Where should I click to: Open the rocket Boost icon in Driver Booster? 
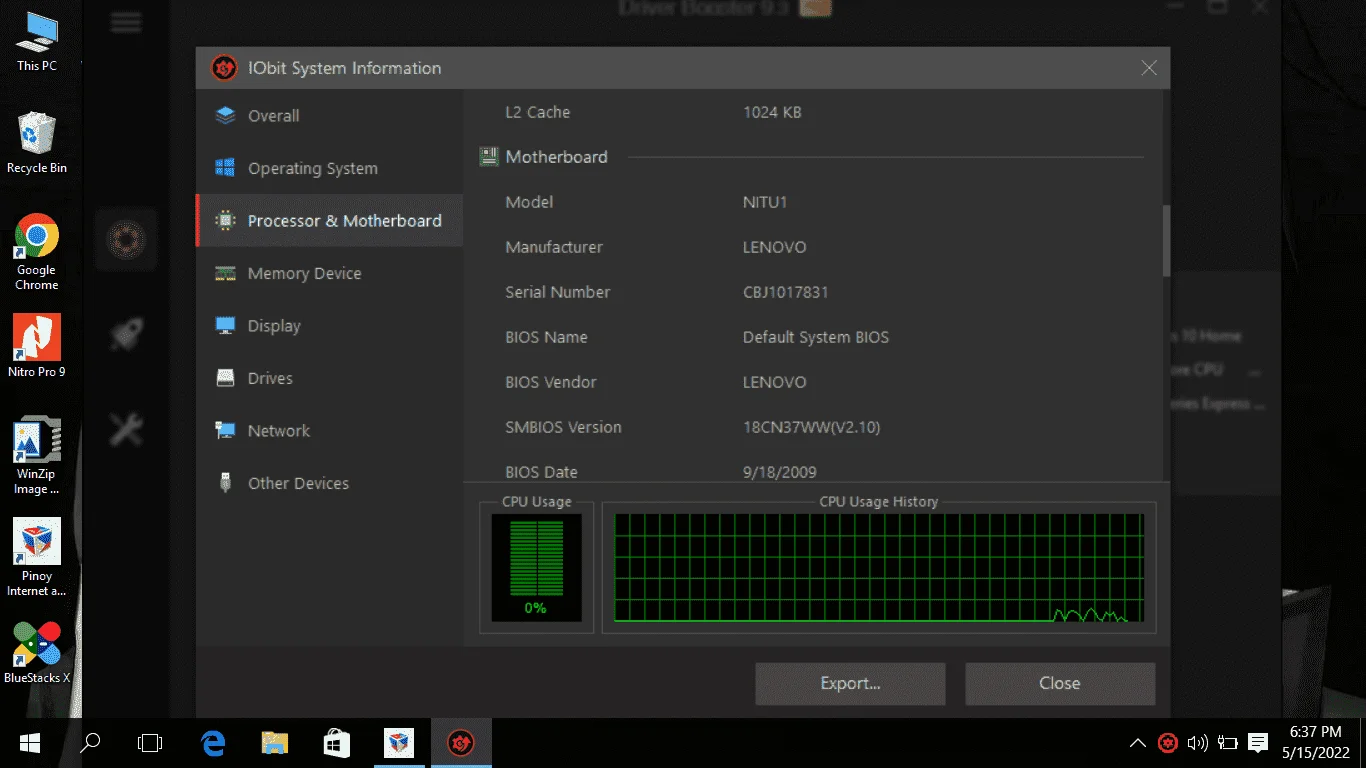click(126, 335)
